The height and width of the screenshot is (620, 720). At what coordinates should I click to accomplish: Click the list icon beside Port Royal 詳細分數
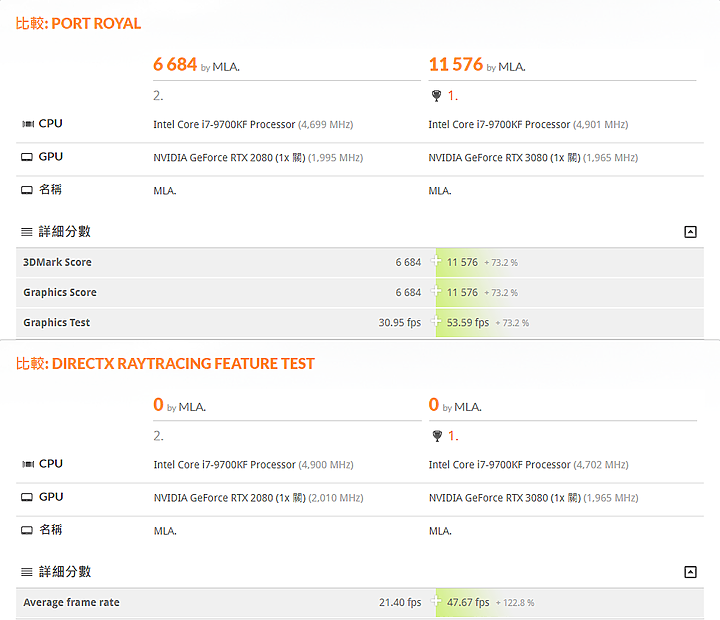click(27, 232)
